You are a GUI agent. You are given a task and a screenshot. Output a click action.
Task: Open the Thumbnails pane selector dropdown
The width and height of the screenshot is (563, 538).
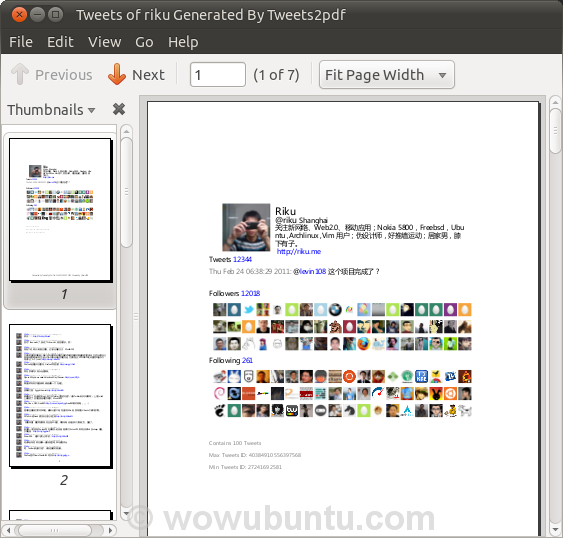[x=51, y=110]
